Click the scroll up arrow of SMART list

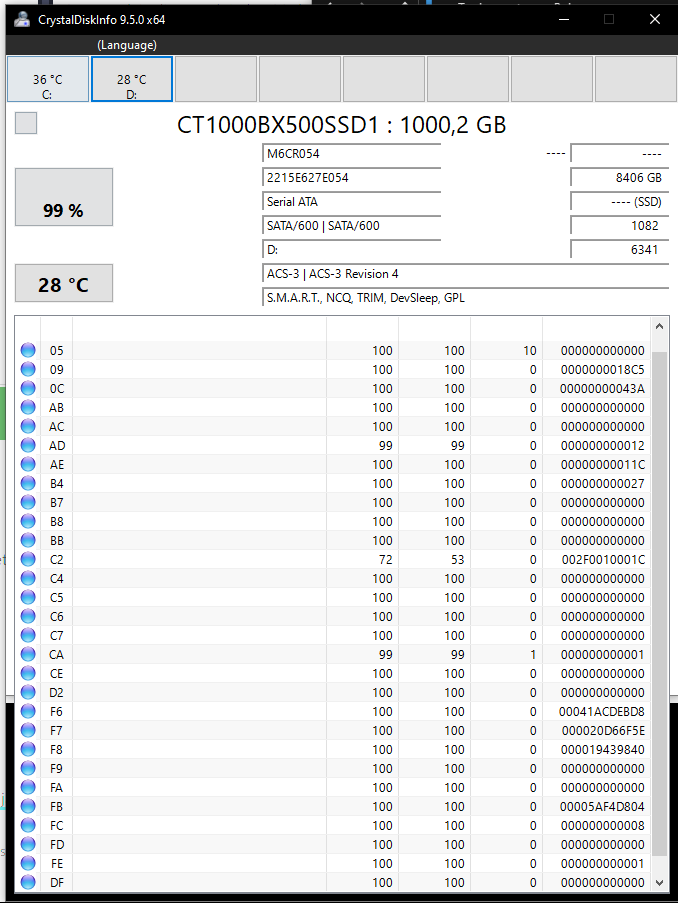660,326
